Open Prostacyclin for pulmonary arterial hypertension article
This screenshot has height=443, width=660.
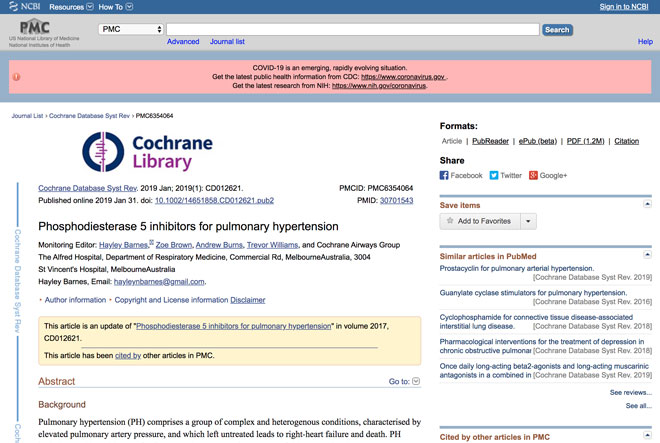[x=517, y=268]
